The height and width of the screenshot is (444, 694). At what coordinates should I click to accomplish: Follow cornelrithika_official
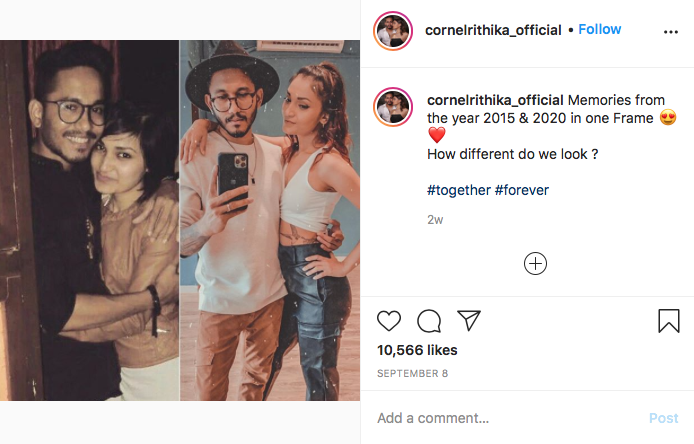(600, 30)
